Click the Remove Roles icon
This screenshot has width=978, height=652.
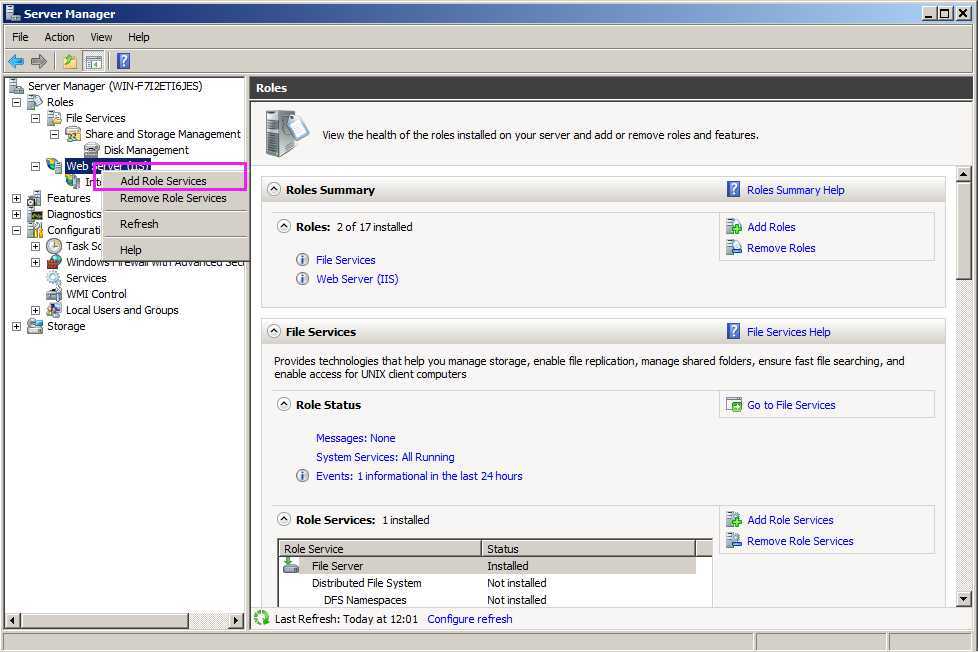[x=734, y=248]
